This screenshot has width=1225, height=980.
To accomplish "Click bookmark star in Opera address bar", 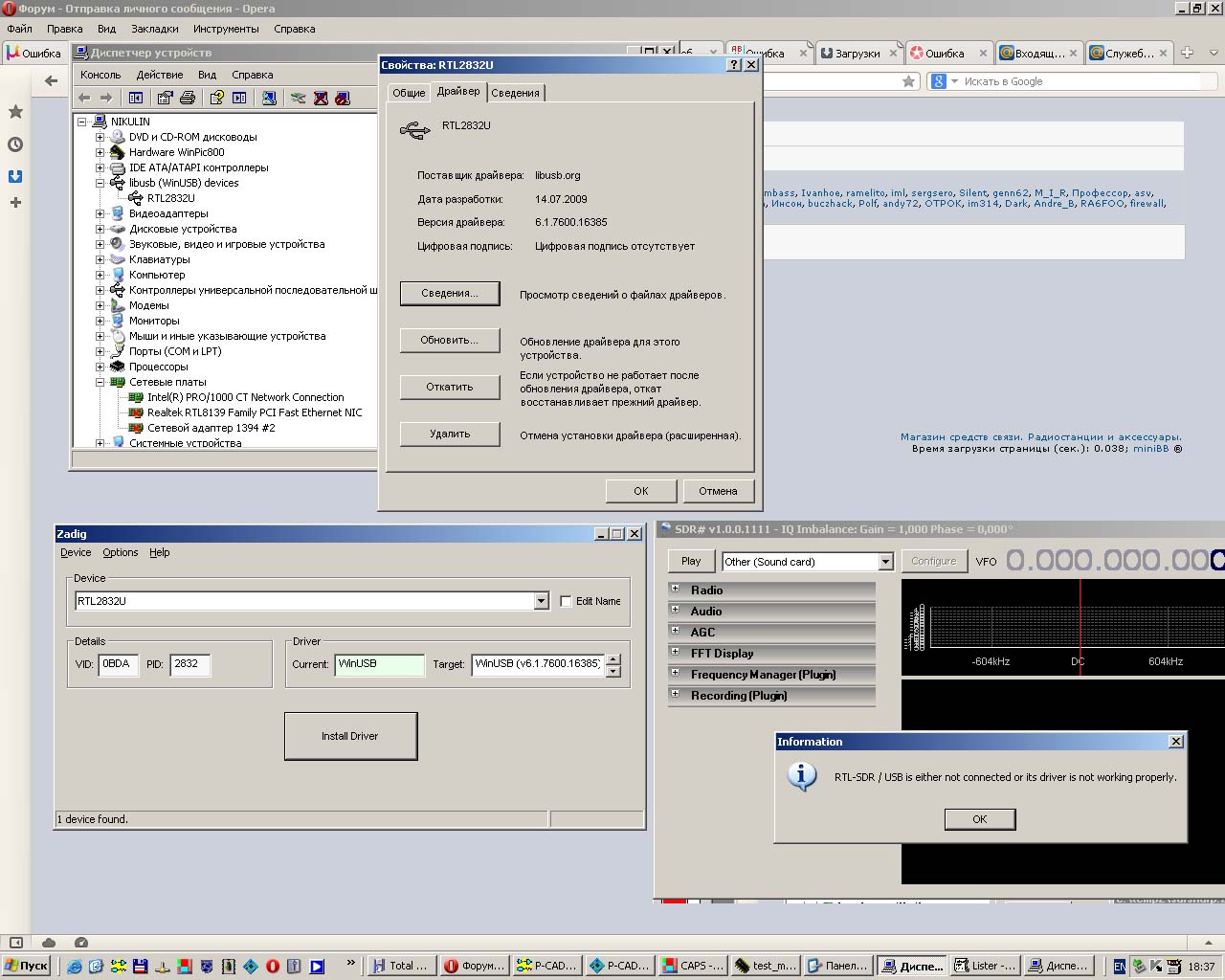I will [x=908, y=81].
